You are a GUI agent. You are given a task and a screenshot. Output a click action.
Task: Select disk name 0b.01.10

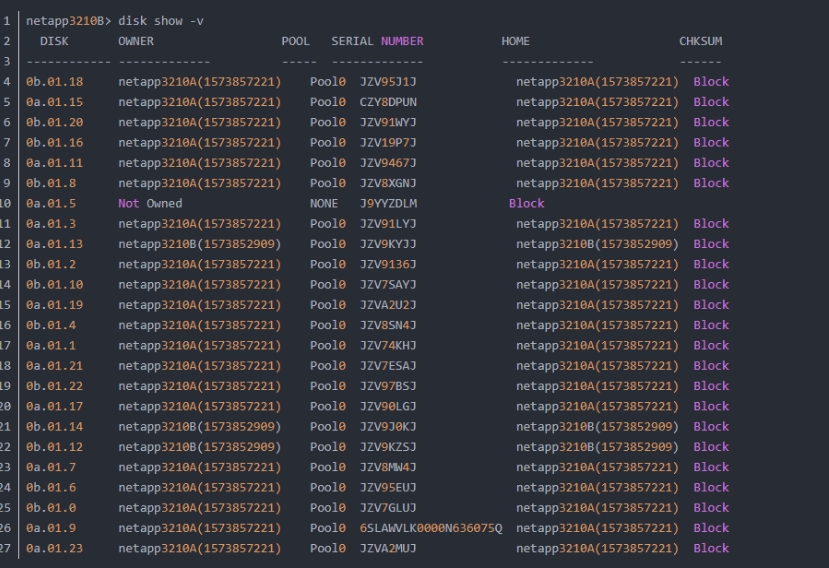pos(54,285)
